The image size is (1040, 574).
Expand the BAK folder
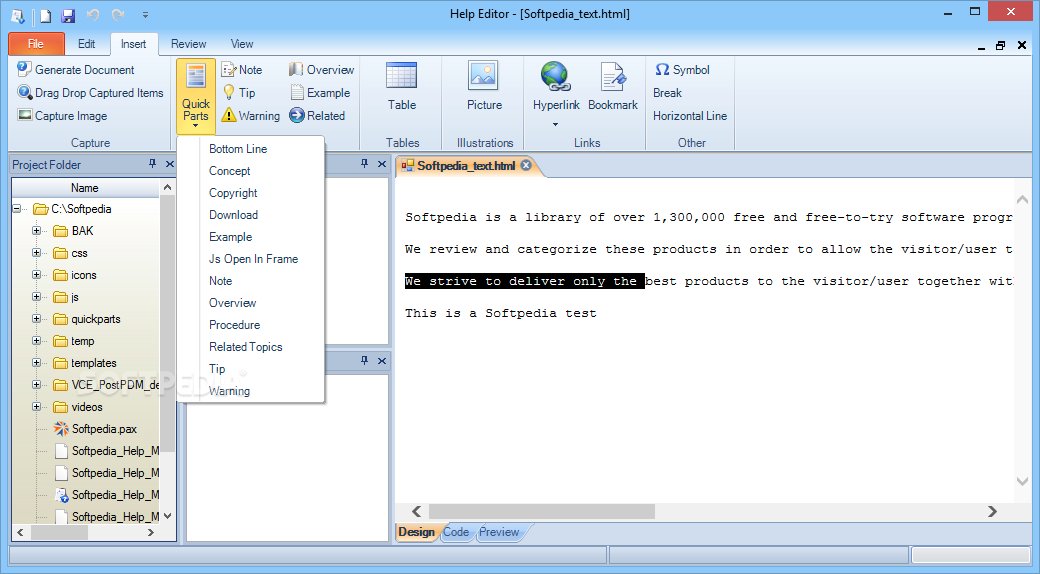(x=36, y=231)
